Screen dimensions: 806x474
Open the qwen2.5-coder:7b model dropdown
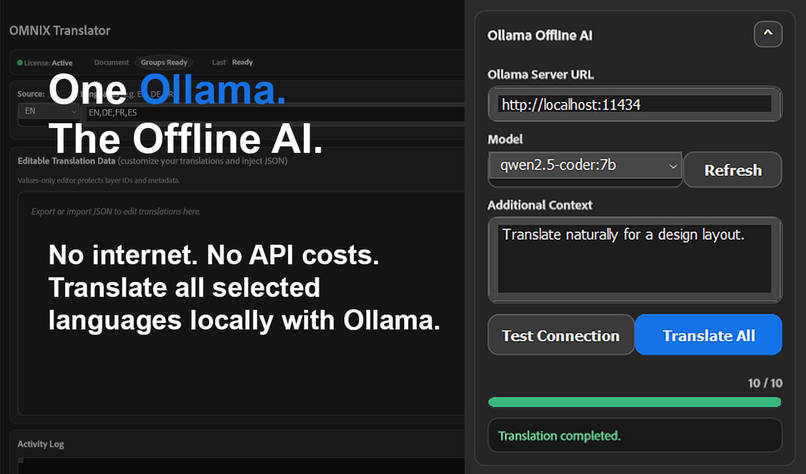click(x=585, y=166)
